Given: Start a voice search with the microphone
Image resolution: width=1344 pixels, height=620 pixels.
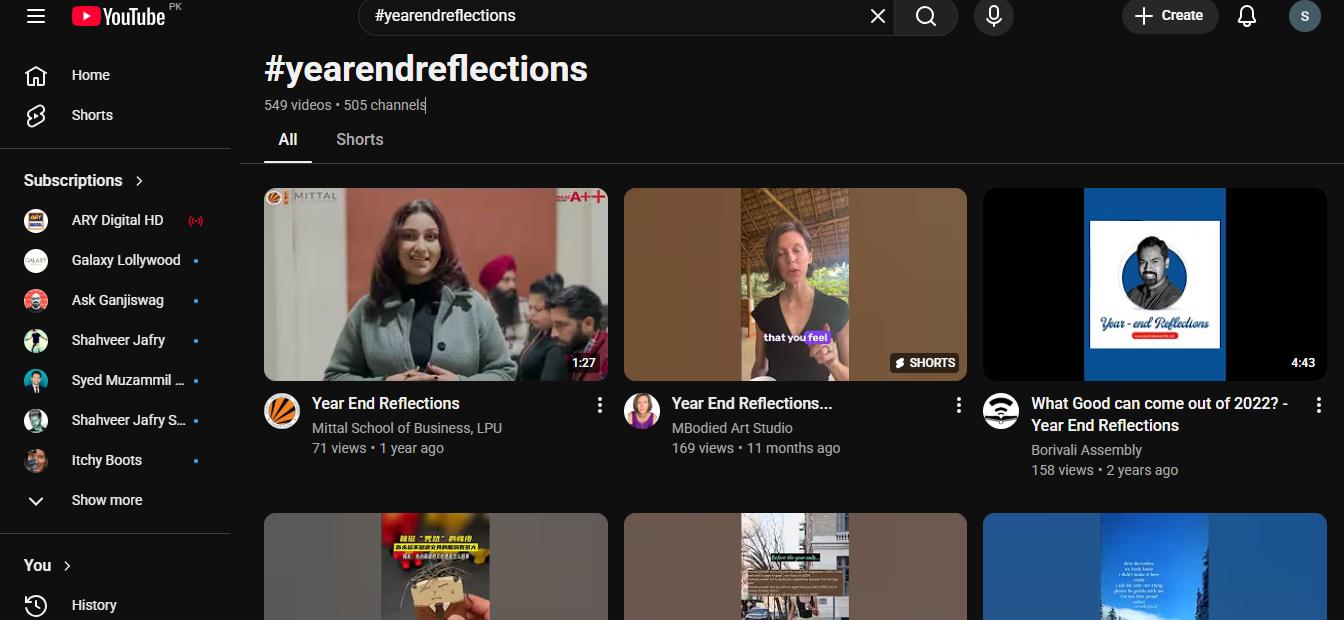Looking at the screenshot, I should 993,16.
